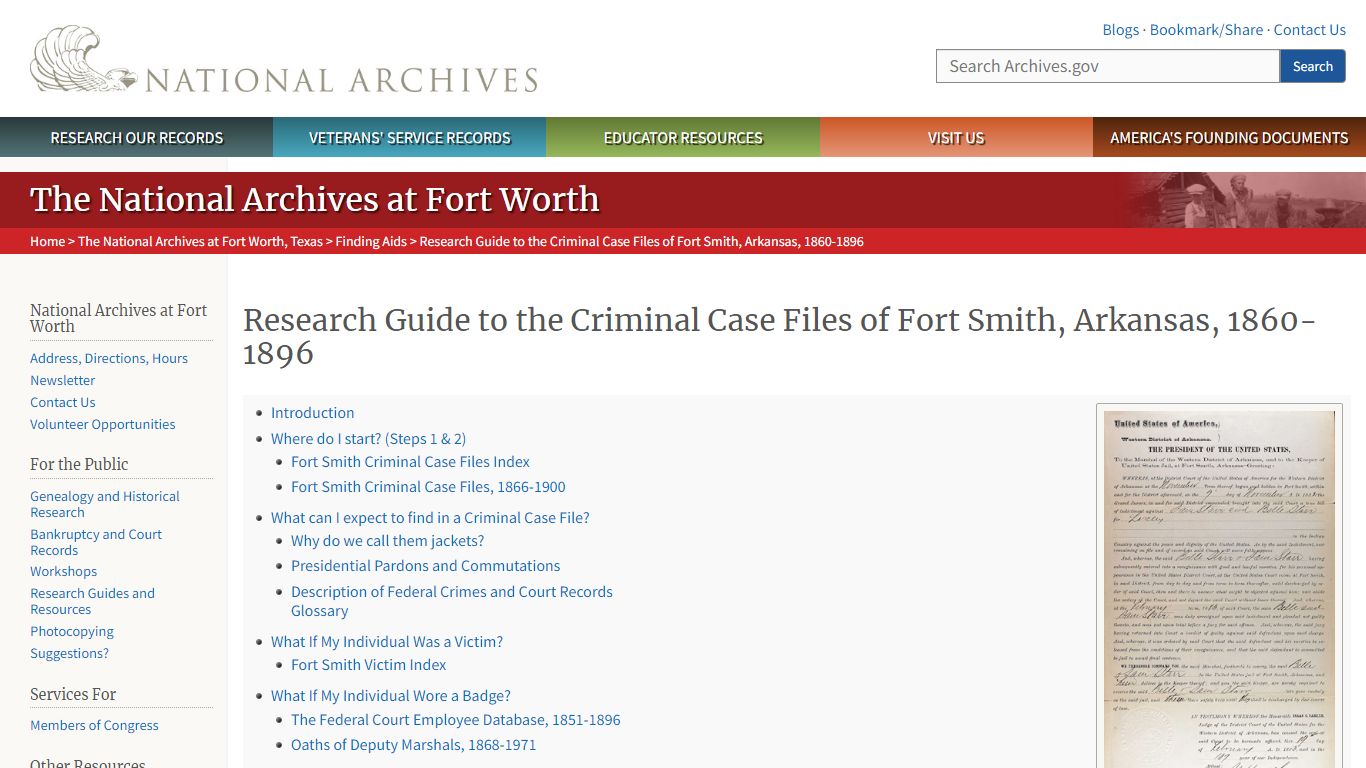Screen dimensions: 1366x768
Task: Click the Research Guide breadcrumb text
Action: [641, 241]
